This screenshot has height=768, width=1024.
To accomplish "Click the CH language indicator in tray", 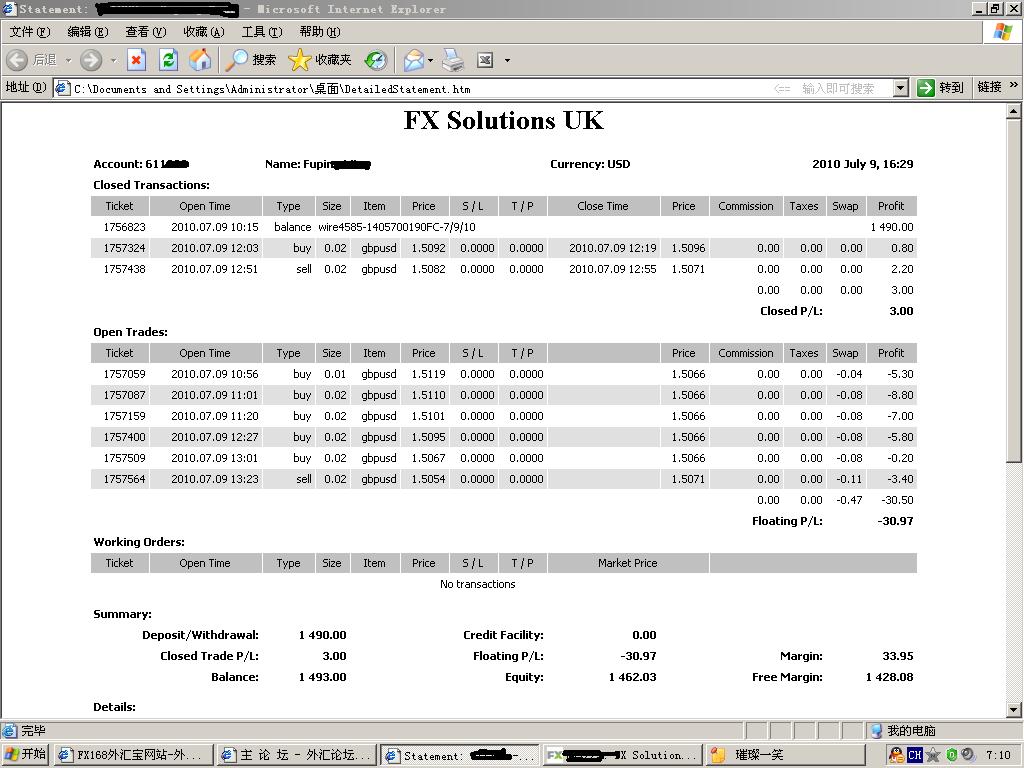I will tap(914, 755).
